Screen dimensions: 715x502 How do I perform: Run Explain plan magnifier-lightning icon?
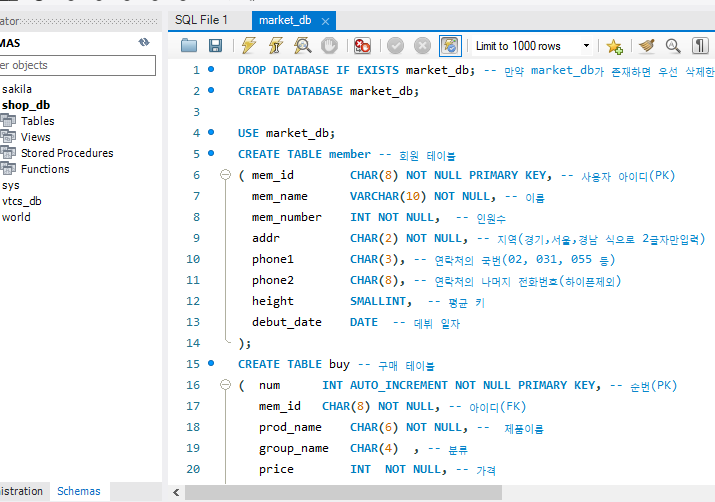pyautogui.click(x=302, y=46)
